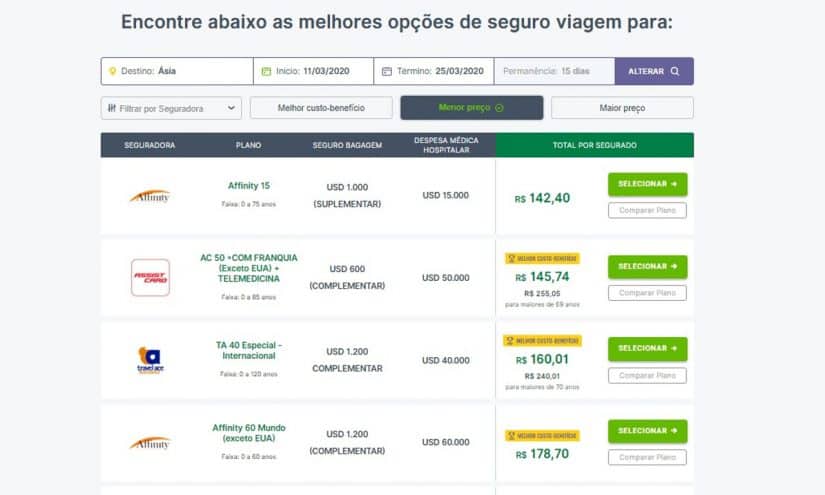Click the Travel Ace logo
Screen dimensions: 825x495
(x=150, y=360)
